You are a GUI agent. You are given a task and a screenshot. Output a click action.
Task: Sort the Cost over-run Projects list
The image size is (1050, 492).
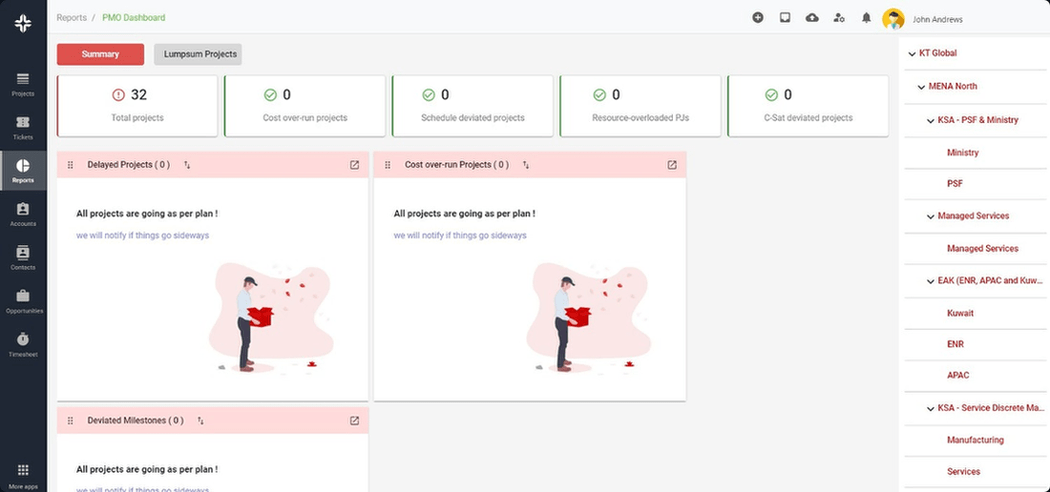pos(525,165)
